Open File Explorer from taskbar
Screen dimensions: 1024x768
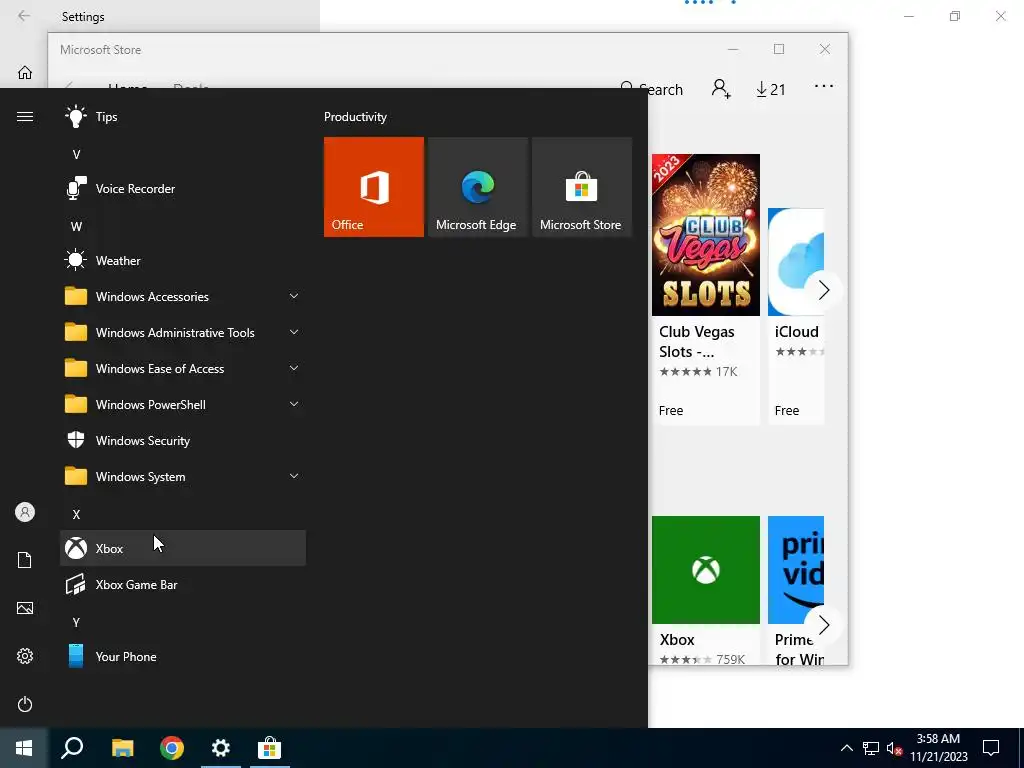point(122,748)
